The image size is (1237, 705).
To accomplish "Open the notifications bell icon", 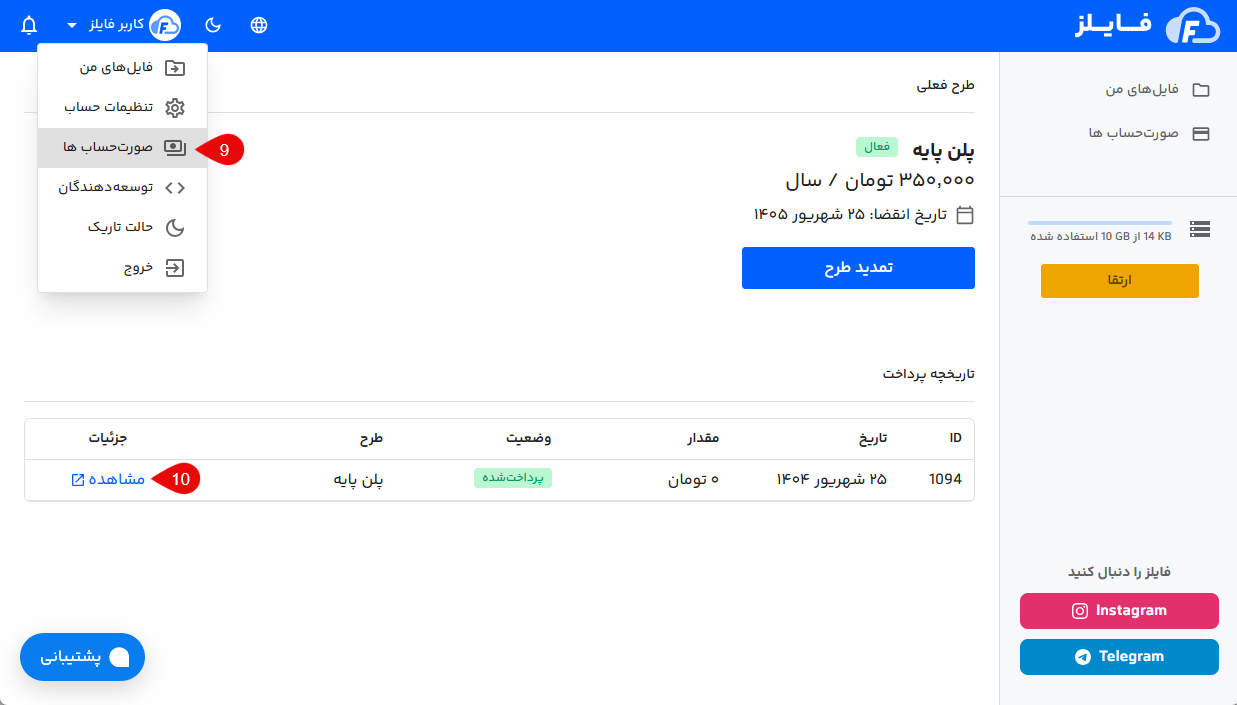I will (x=28, y=24).
